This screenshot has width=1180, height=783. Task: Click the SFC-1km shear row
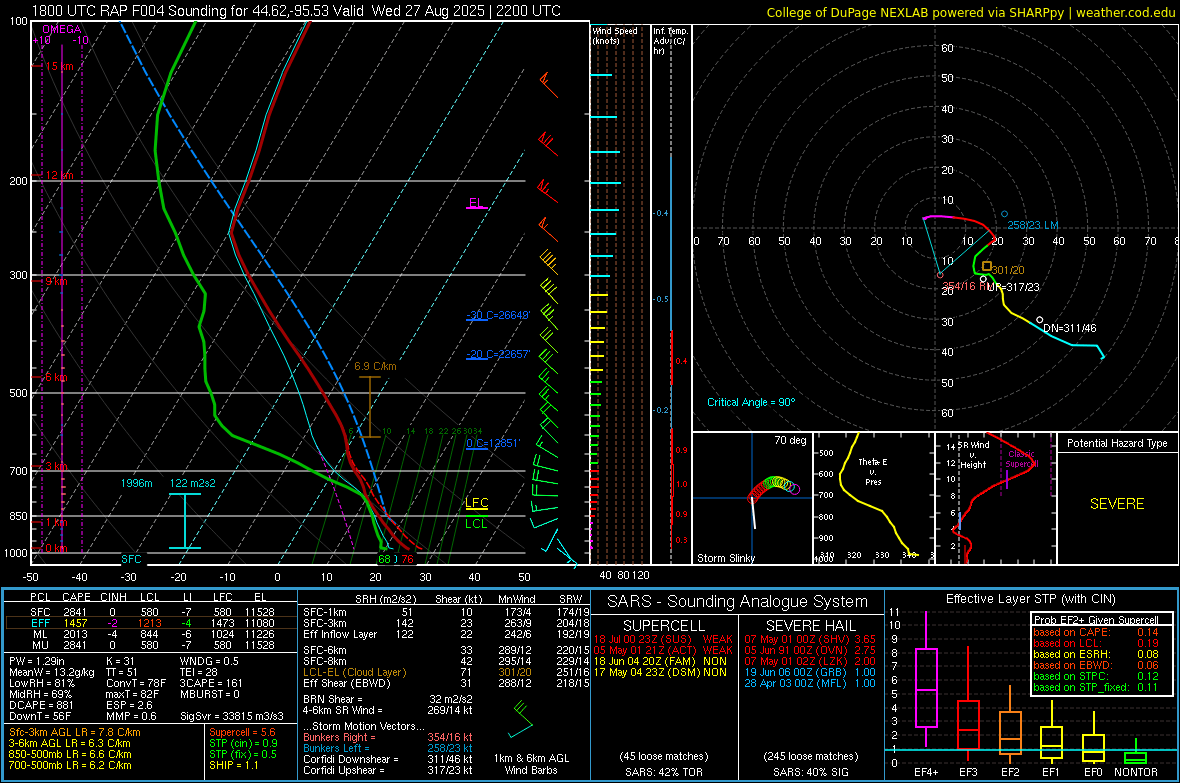tap(446, 612)
